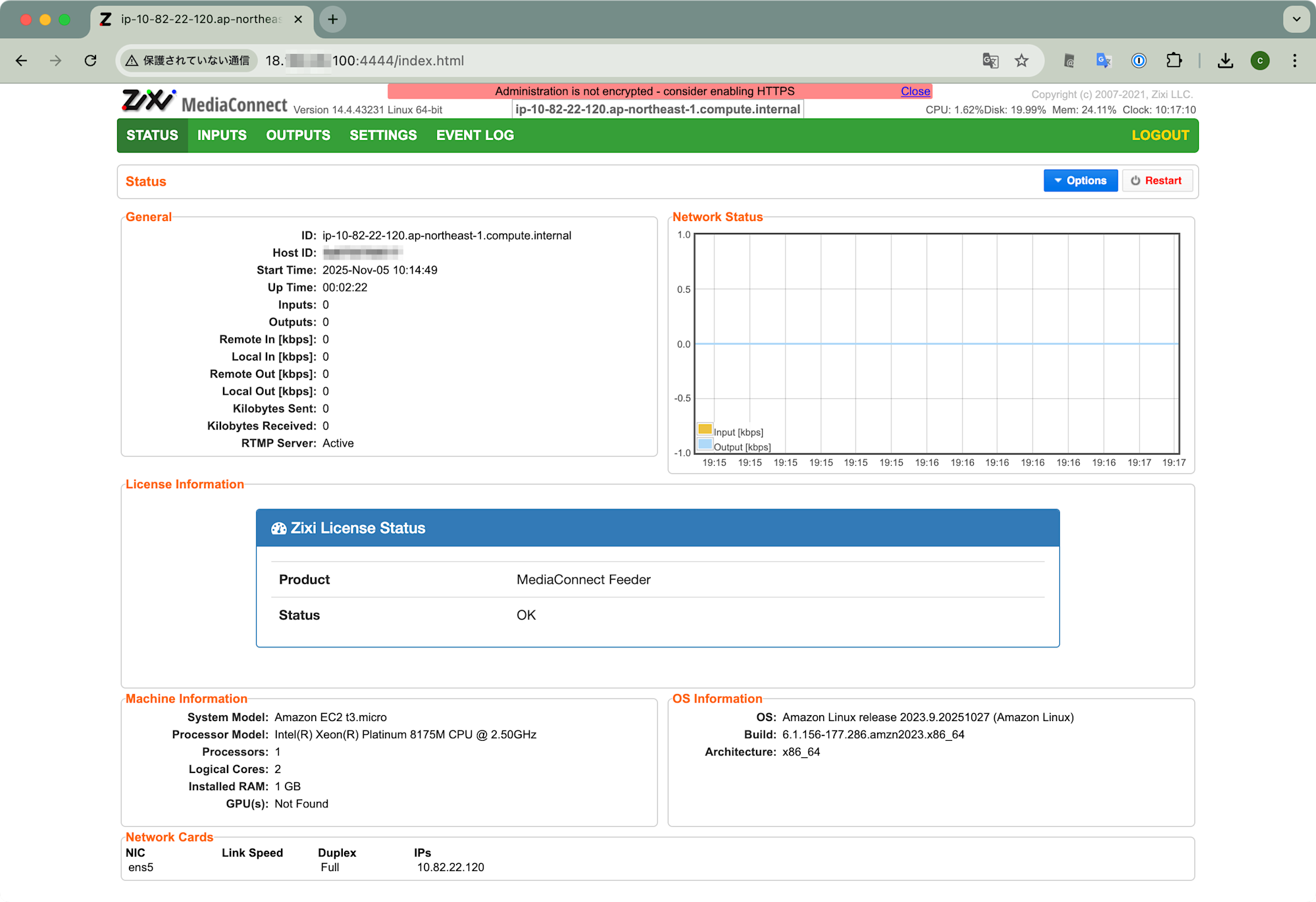Bookmark this page with the star icon
The image size is (1316, 902).
tap(1021, 61)
